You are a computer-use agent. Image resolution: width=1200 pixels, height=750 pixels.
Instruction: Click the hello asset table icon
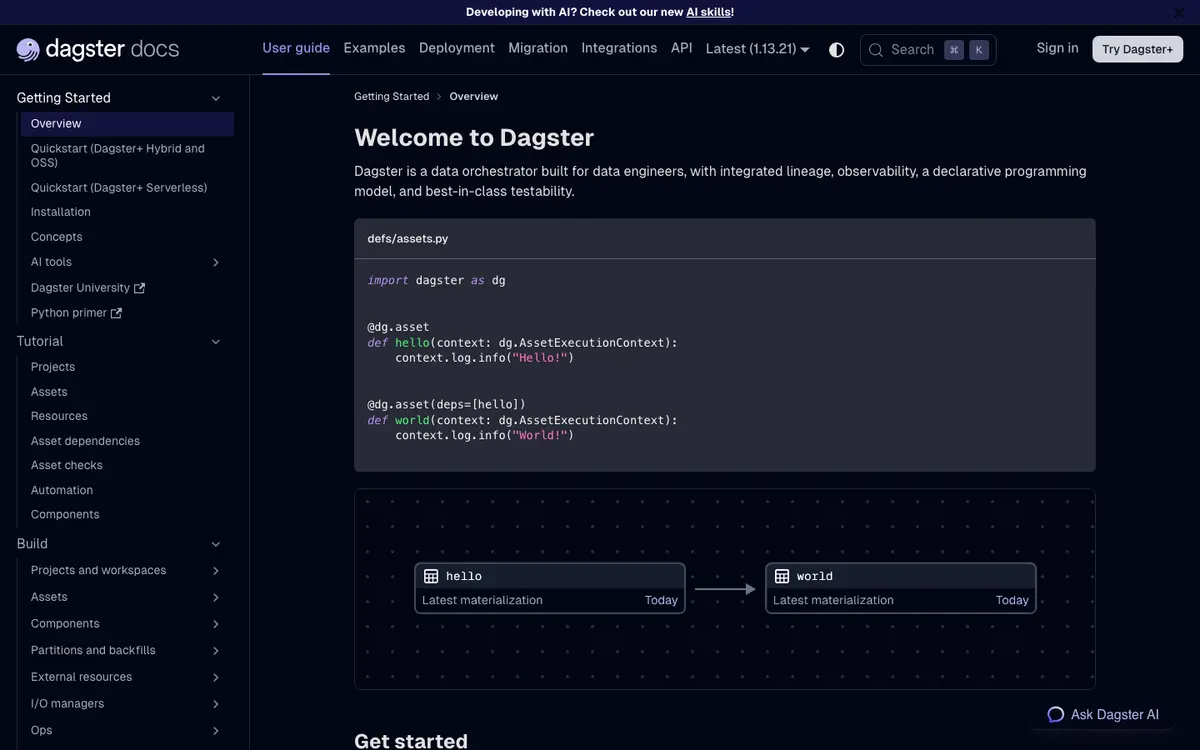point(431,576)
